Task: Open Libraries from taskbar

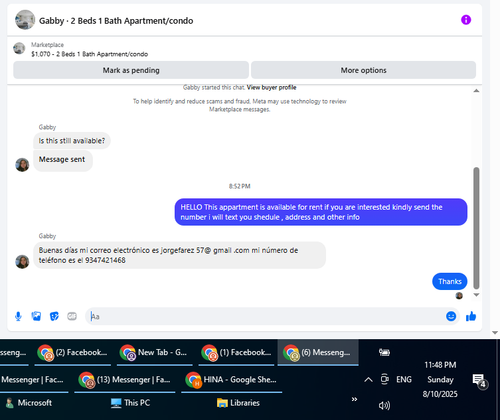Action: tap(238, 403)
